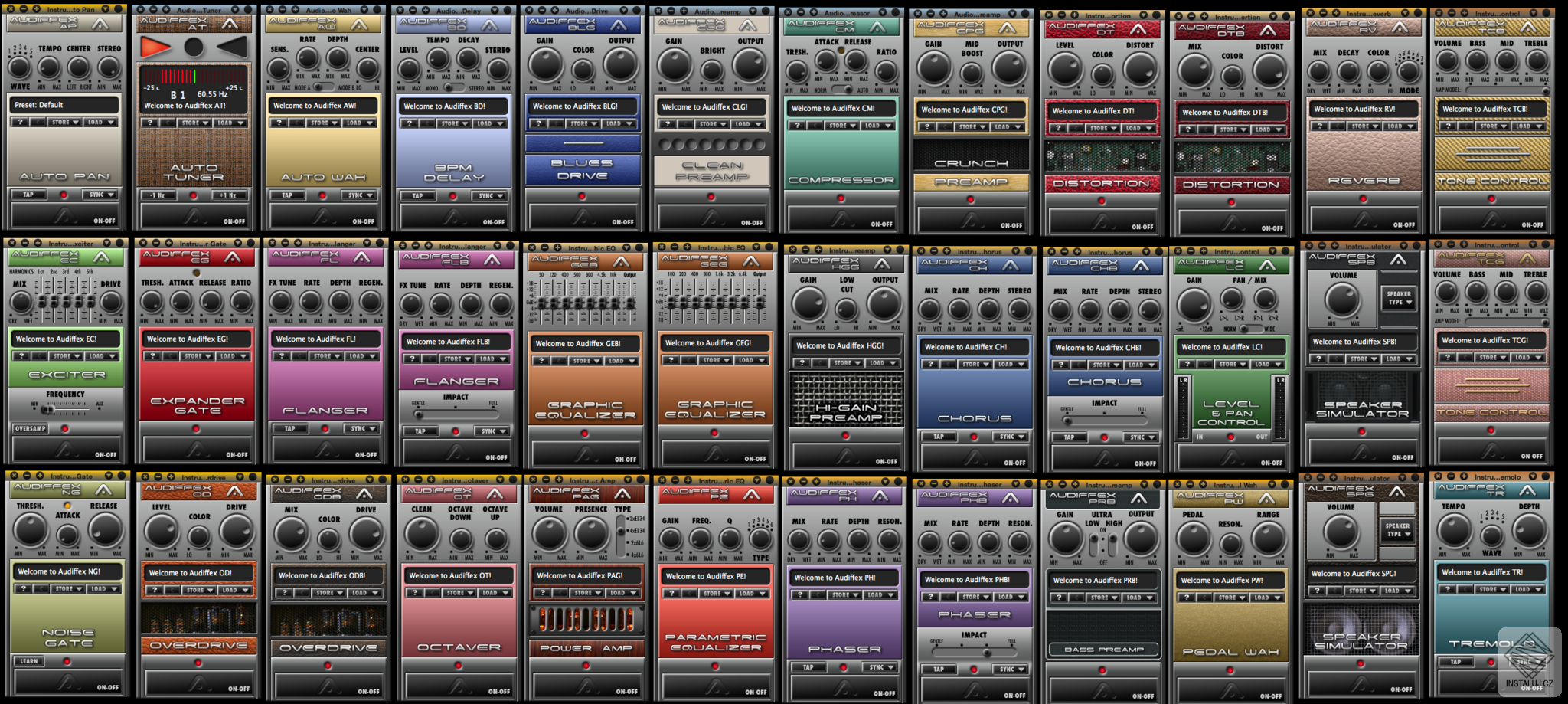Click the -1 Hz button in Auto Tuner
Screen dimensions: 1568x704
158,195
